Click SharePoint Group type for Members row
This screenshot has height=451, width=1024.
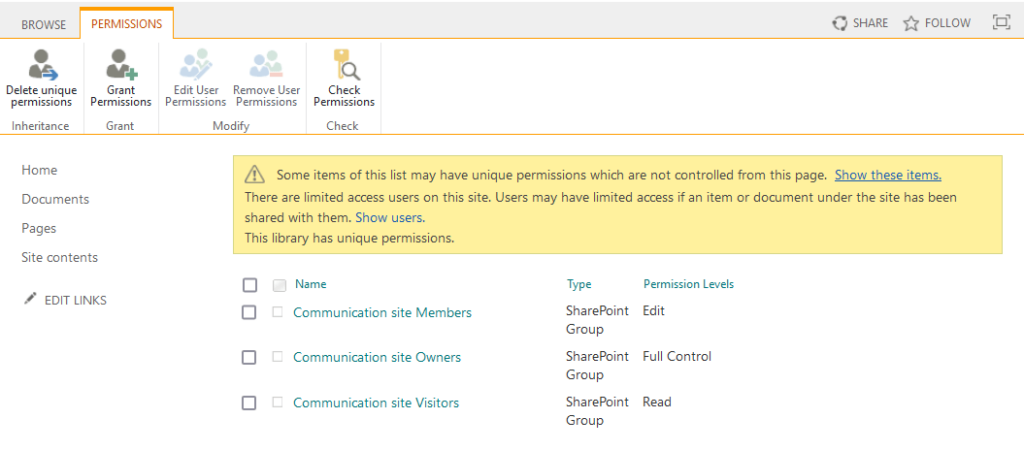point(597,320)
